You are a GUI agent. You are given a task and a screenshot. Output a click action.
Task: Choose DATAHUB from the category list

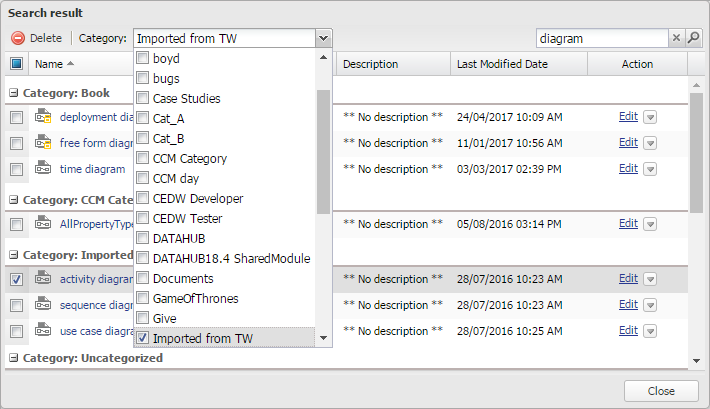[x=142, y=238]
